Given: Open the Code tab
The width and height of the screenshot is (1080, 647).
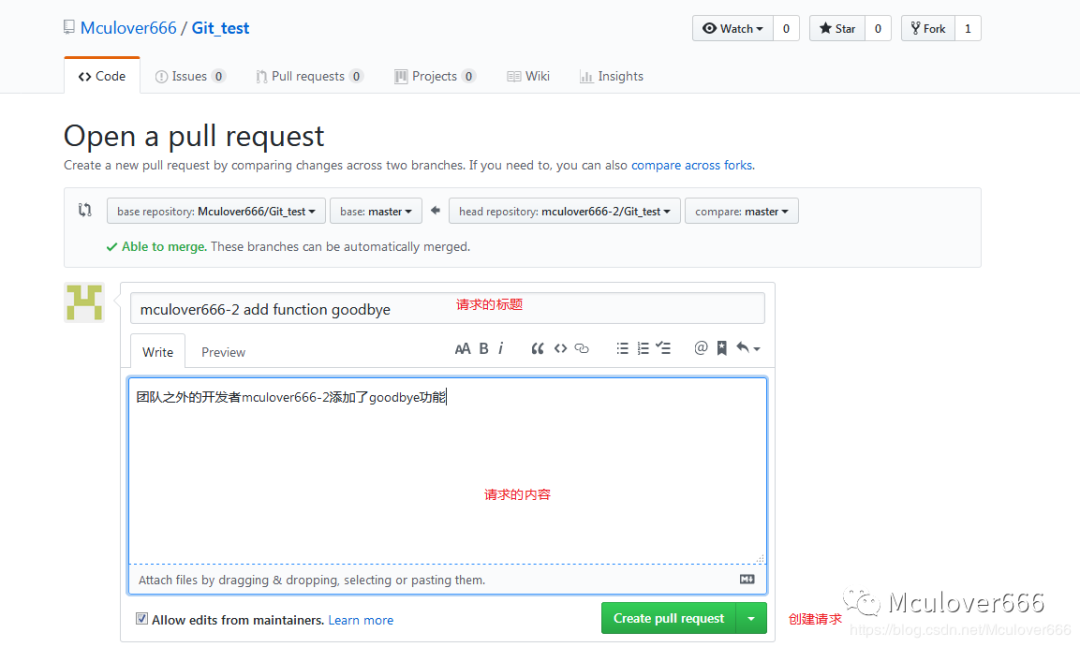Looking at the screenshot, I should [x=102, y=76].
